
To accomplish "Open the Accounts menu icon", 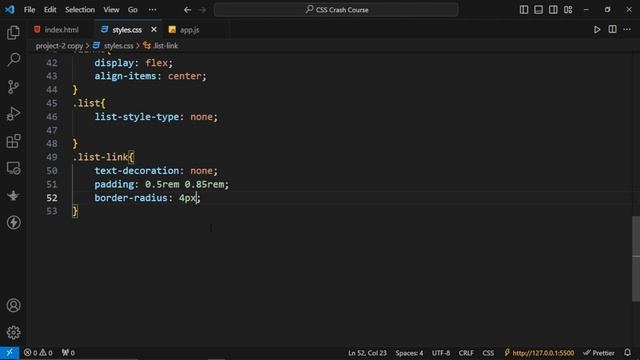I will click(x=13, y=305).
